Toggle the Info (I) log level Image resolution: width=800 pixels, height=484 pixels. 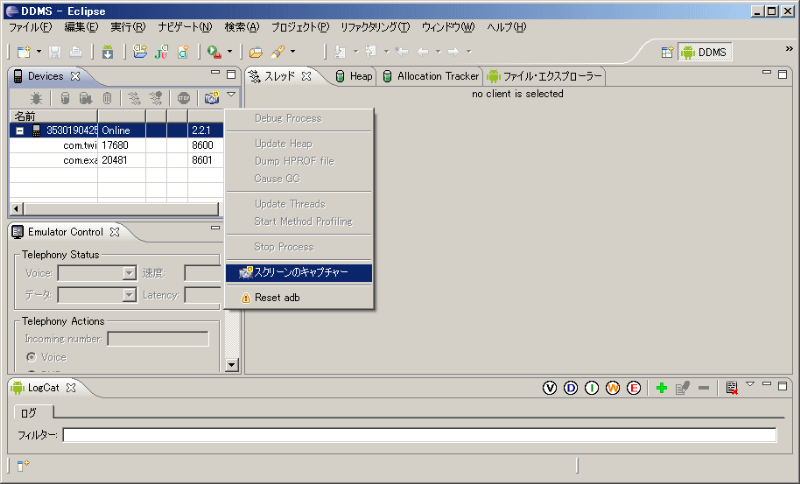click(591, 388)
